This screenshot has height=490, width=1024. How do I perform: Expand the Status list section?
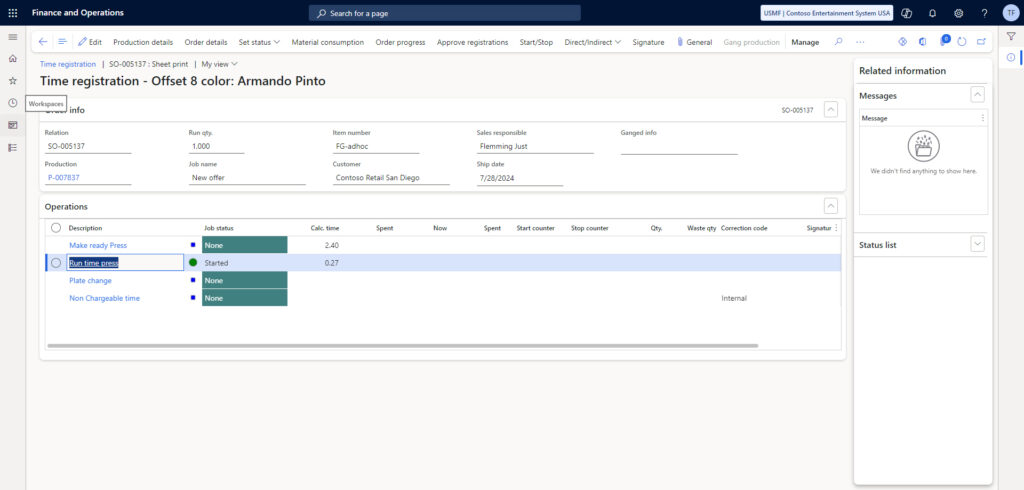[x=977, y=244]
